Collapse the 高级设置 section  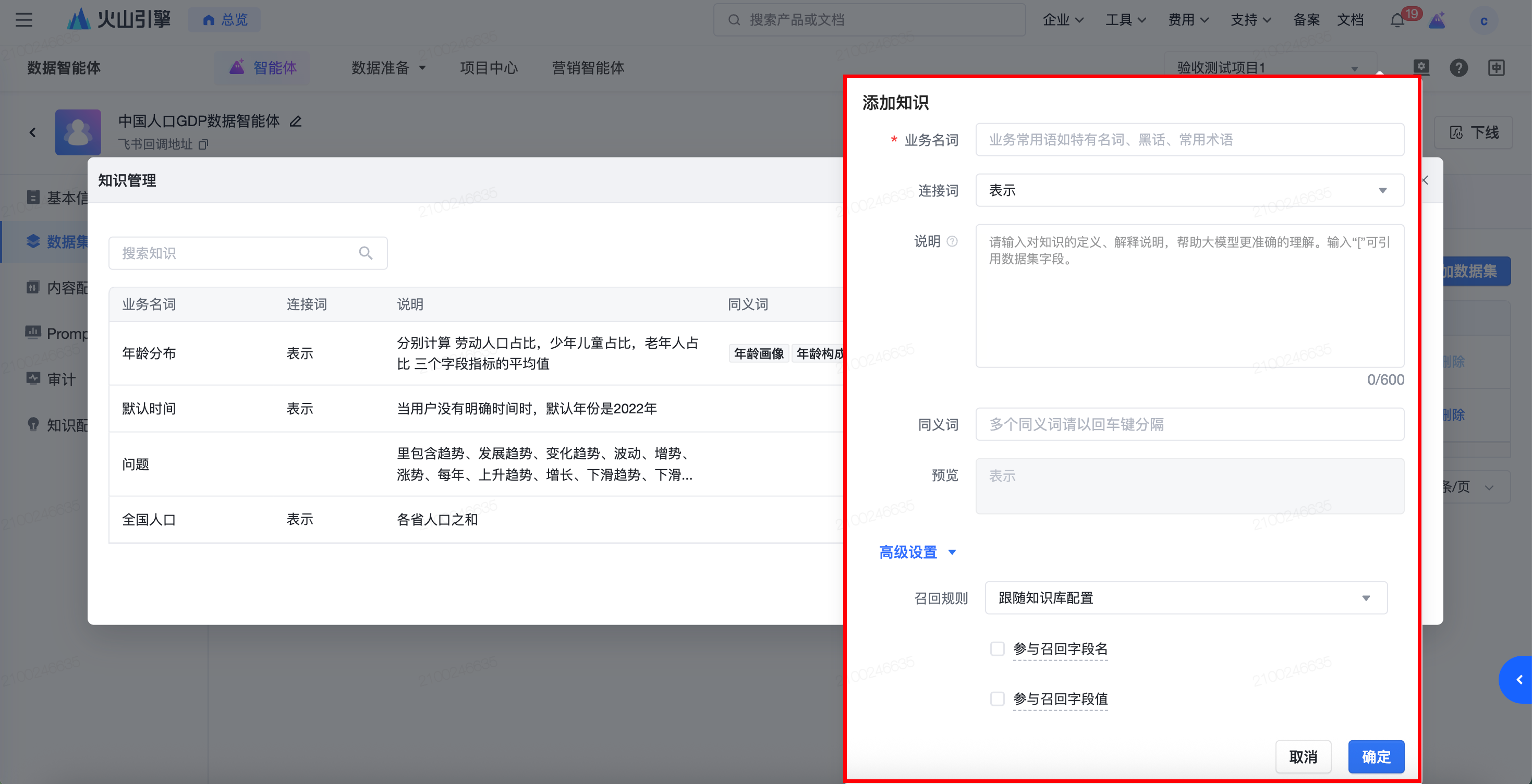tap(917, 552)
